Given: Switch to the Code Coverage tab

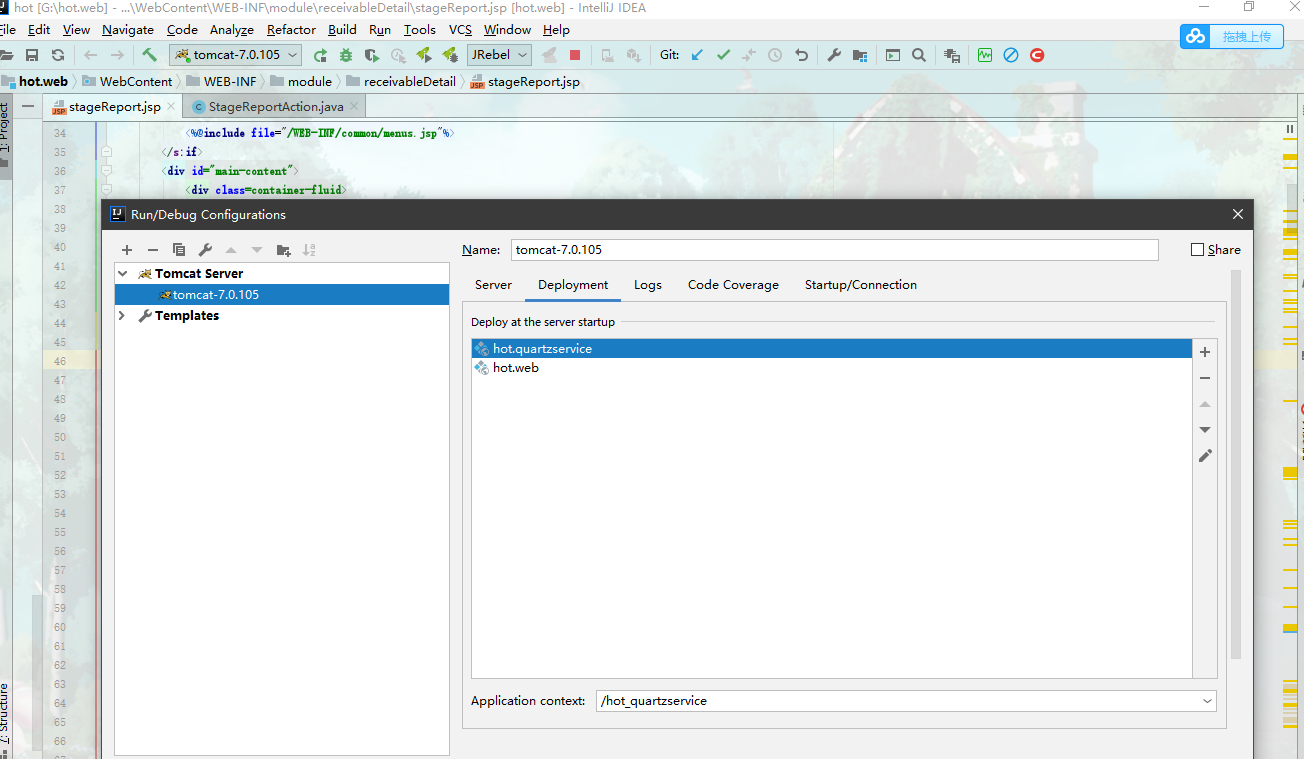Looking at the screenshot, I should tap(733, 285).
